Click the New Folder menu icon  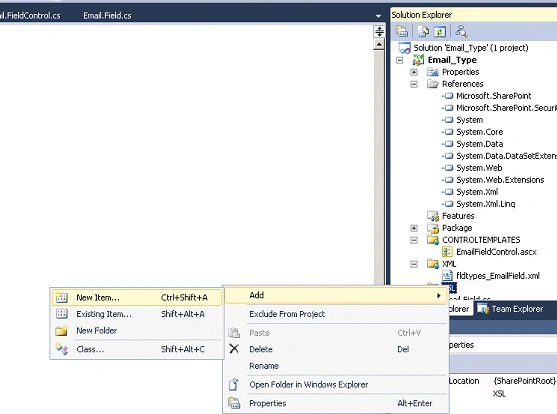point(61,330)
